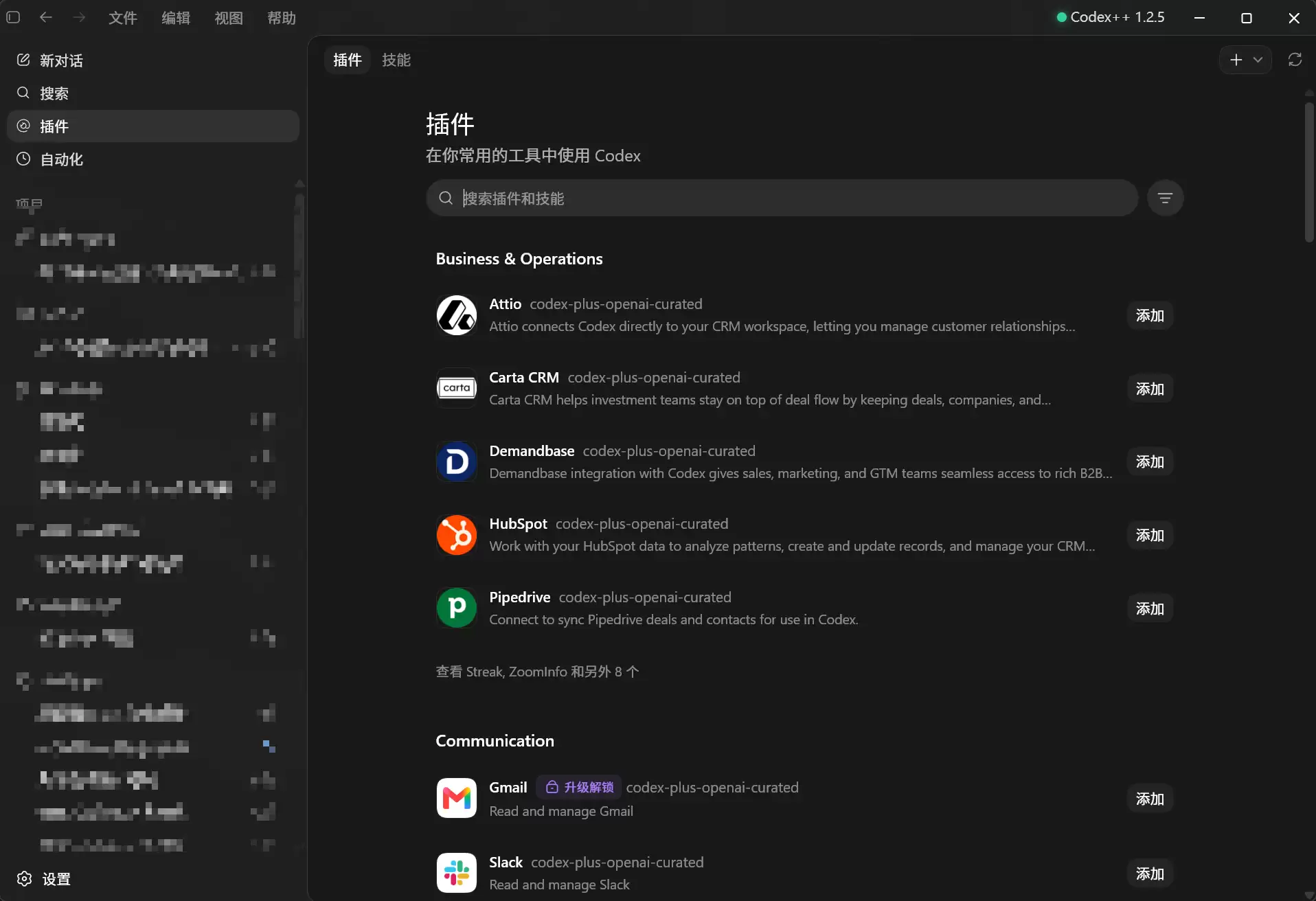The width and height of the screenshot is (1316, 901).
Task: Click the plus icon to add plugin
Action: 1236,60
